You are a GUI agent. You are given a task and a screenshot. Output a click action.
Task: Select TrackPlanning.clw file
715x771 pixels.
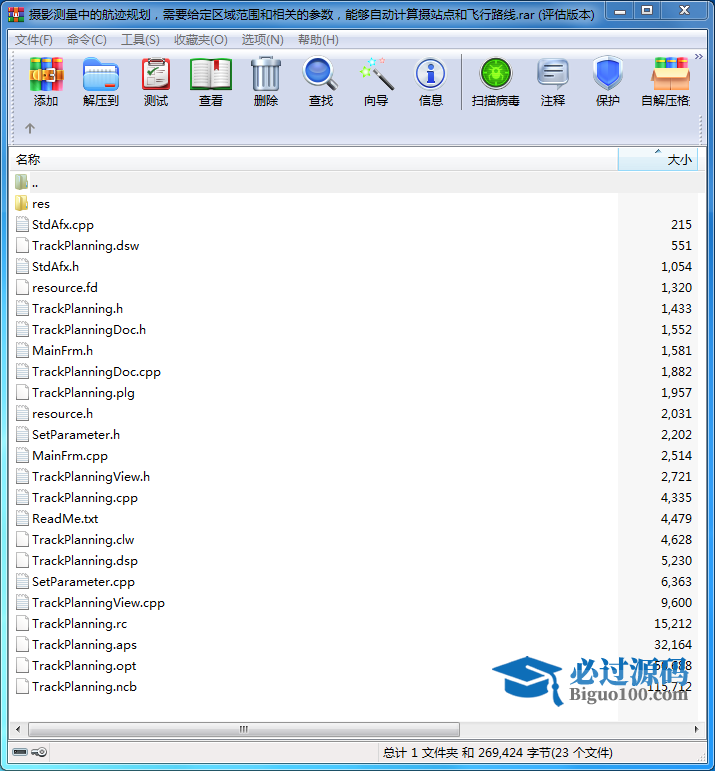pos(83,540)
